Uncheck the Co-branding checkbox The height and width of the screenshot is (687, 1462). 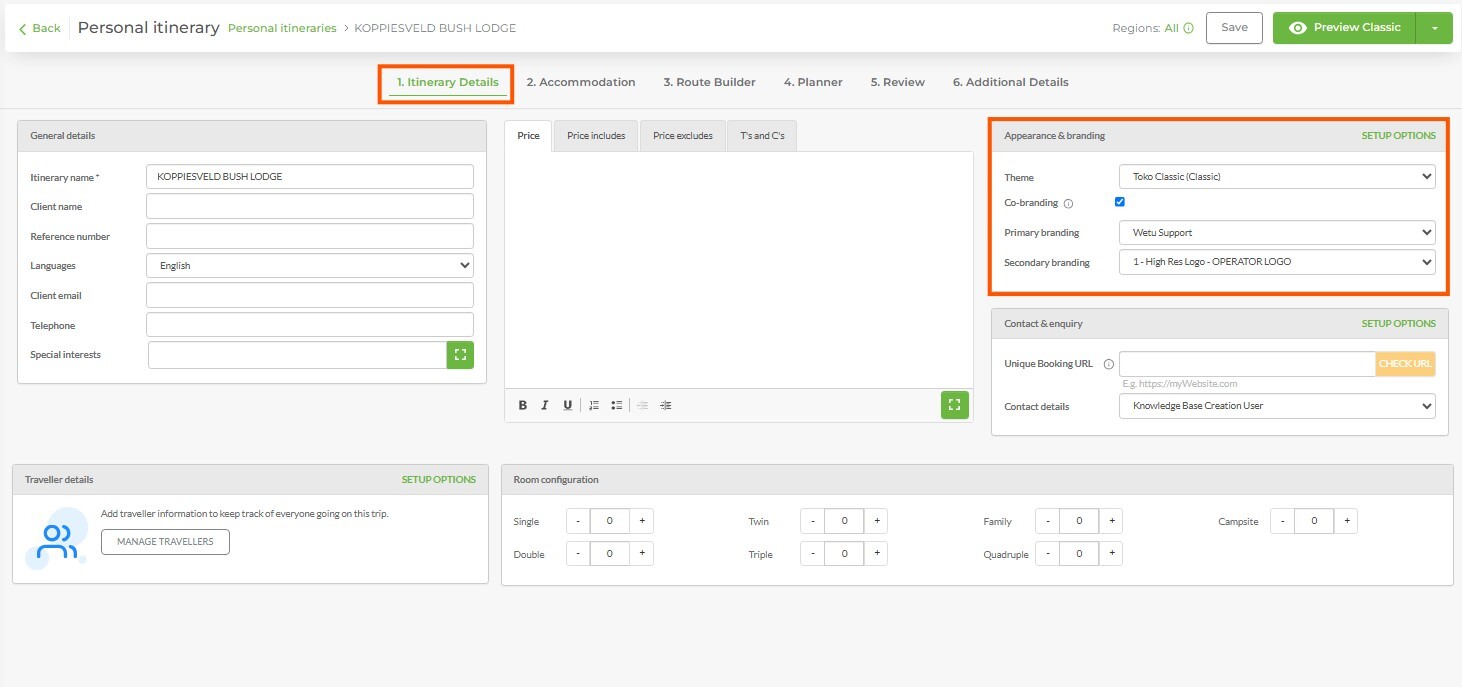[1120, 202]
